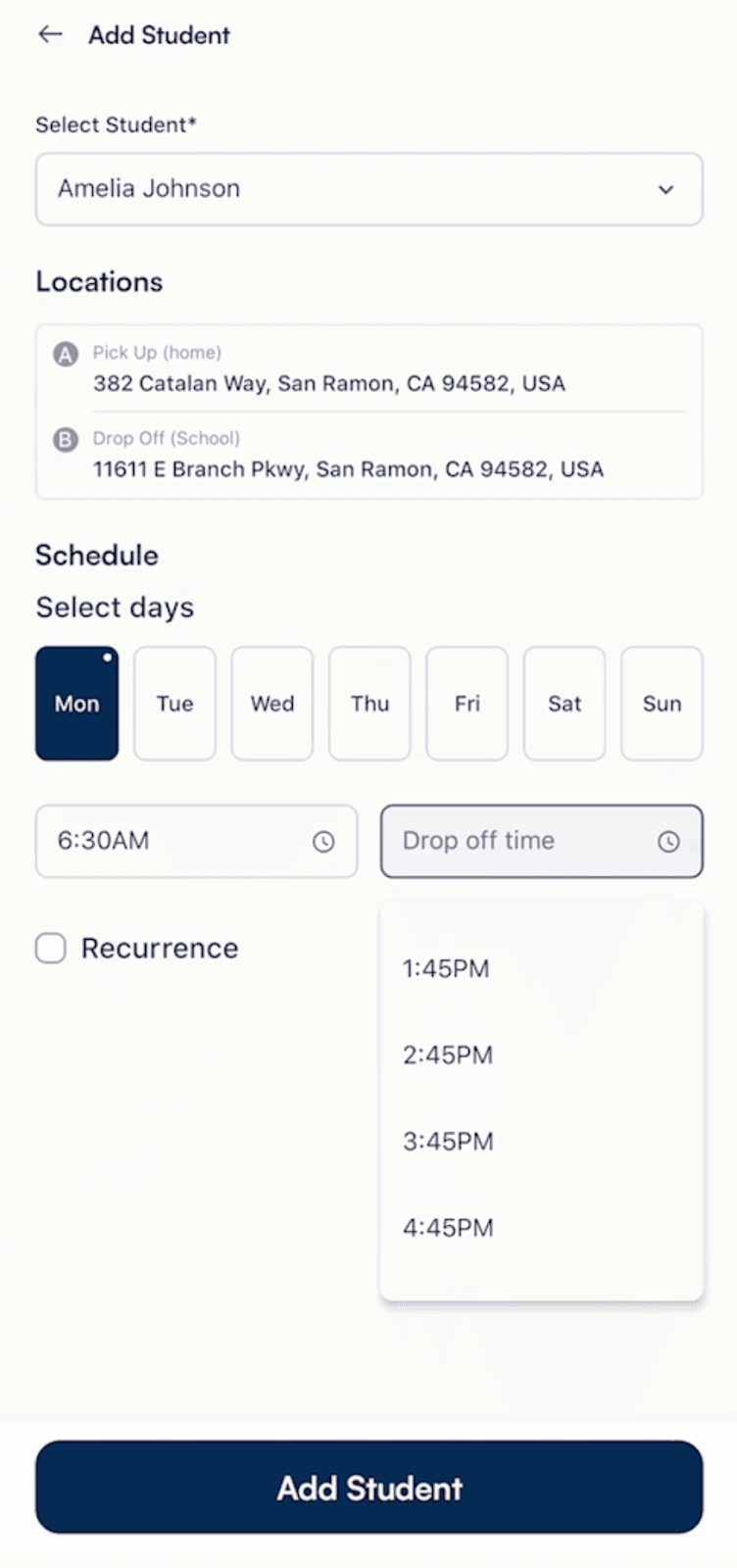The image size is (737, 1568).
Task: Open the 6:30AM pickup time dropdown
Action: pyautogui.click(x=176, y=842)
